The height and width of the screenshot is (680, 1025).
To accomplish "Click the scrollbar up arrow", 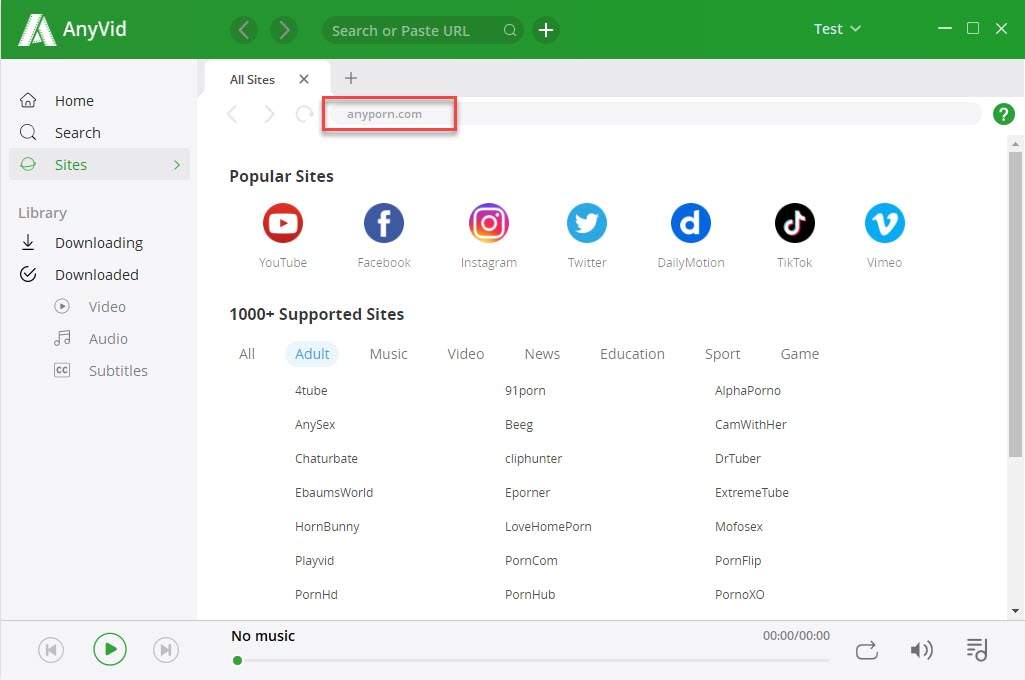I will click(1015, 143).
